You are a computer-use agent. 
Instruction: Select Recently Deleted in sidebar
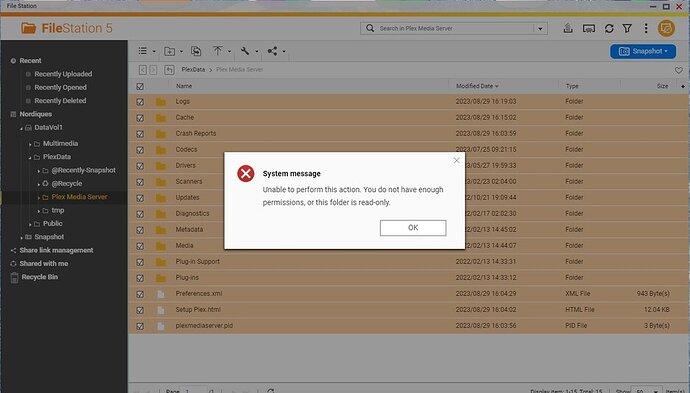click(60, 101)
